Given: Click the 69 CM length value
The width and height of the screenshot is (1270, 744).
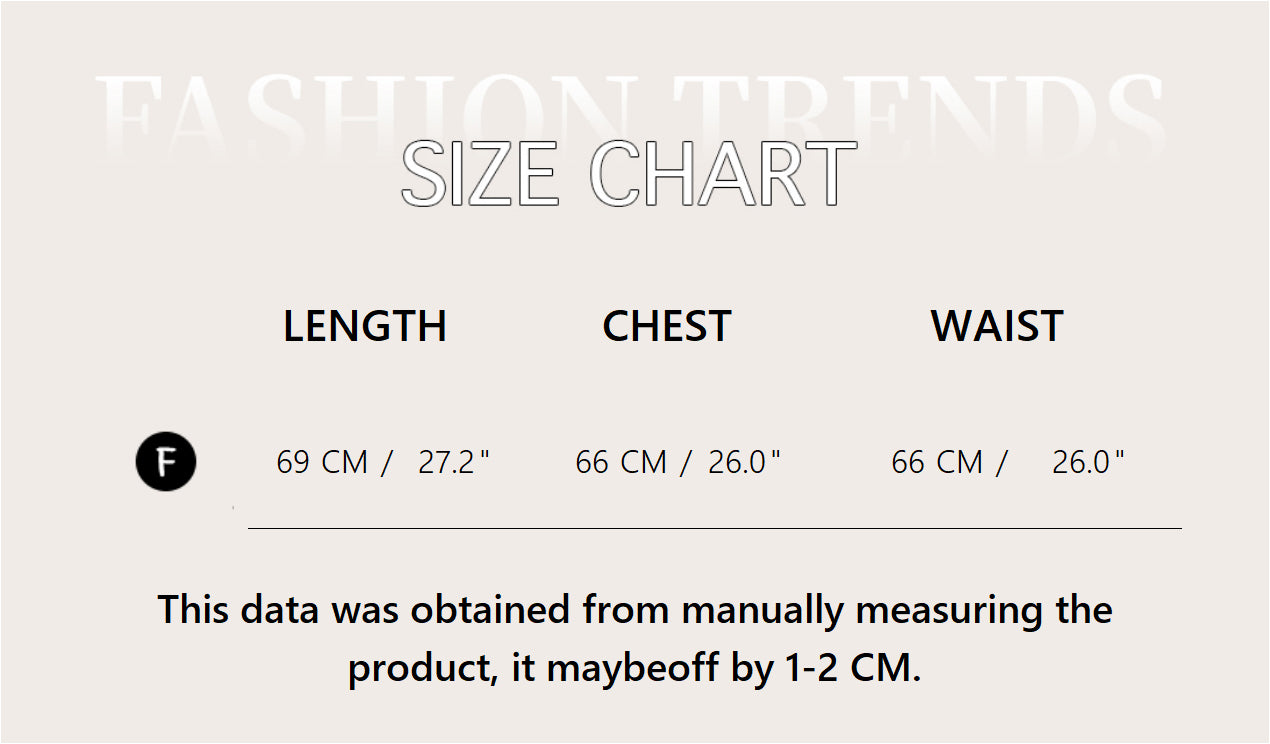Looking at the screenshot, I should 322,462.
